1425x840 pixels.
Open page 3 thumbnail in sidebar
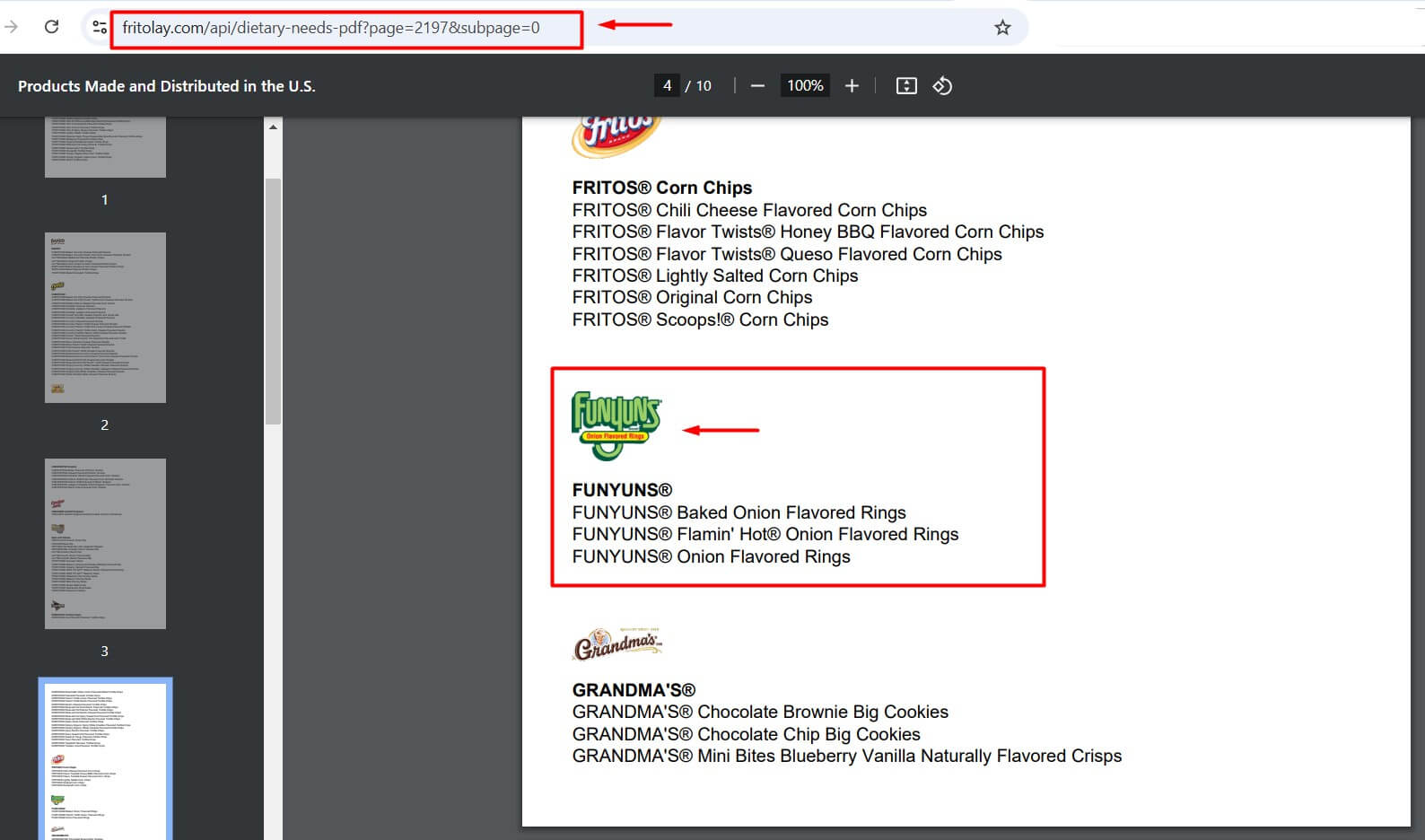click(x=105, y=544)
